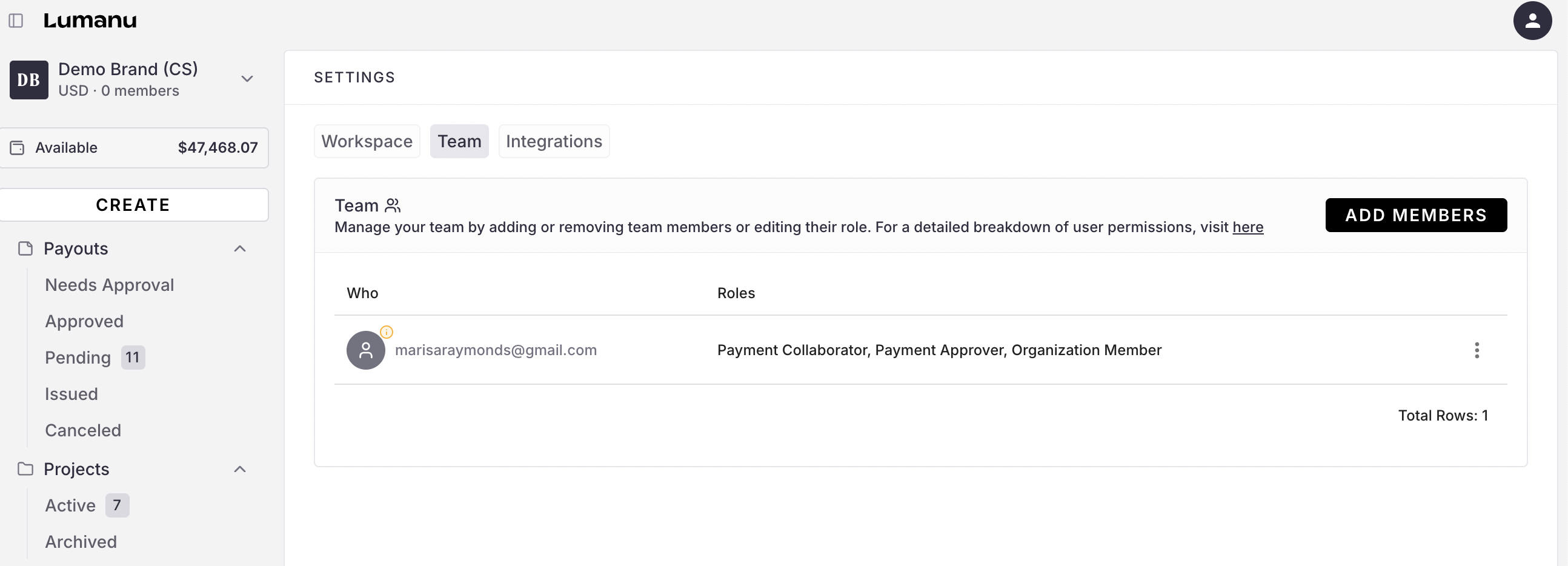The width and height of the screenshot is (1568, 566).
Task: Click the Payouts document icon
Action: pyautogui.click(x=25, y=248)
